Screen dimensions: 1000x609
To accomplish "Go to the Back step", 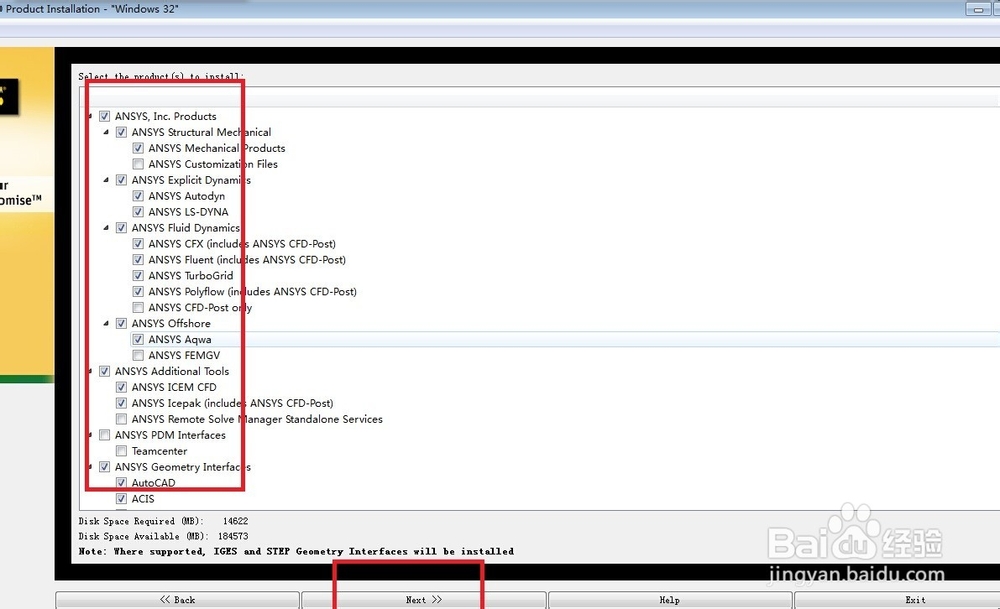I will 177,600.
